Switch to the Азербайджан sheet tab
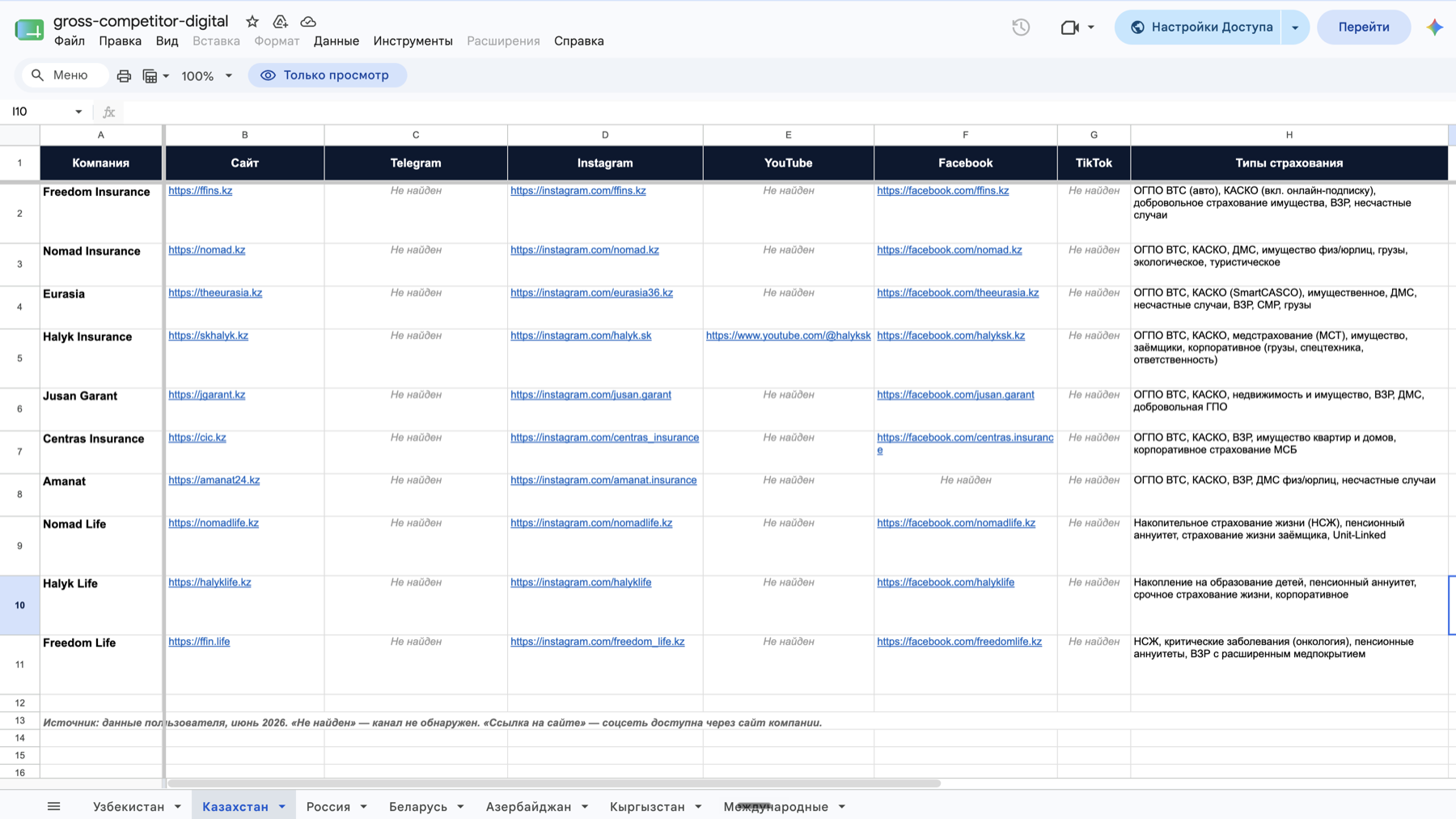1456x819 pixels. (529, 807)
